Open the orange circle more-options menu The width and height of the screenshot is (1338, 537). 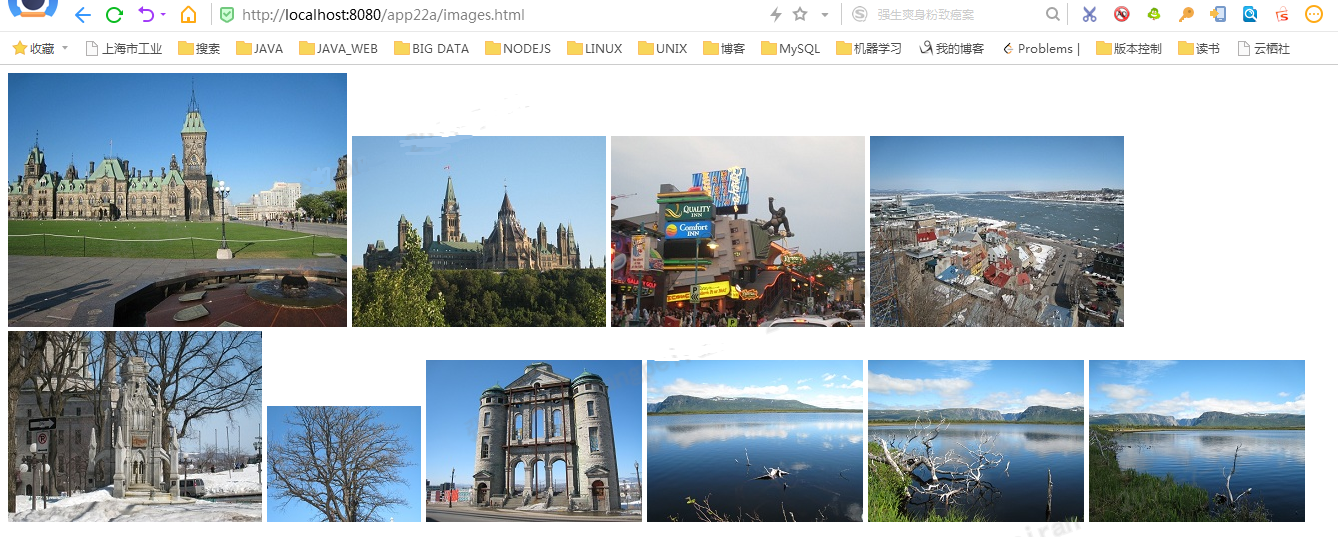(x=1314, y=14)
